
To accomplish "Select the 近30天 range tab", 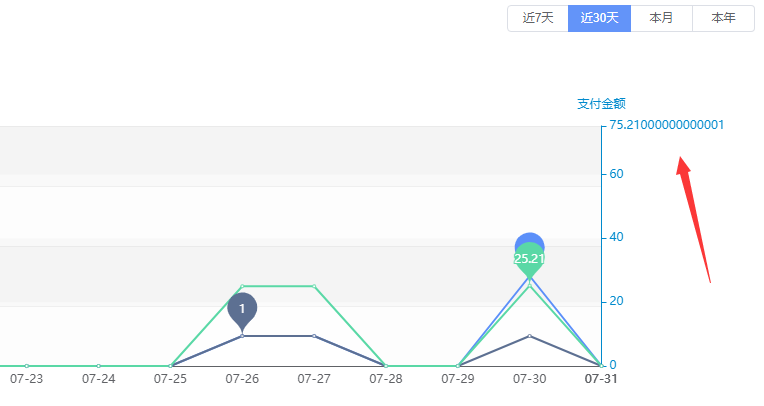I will coord(599,19).
